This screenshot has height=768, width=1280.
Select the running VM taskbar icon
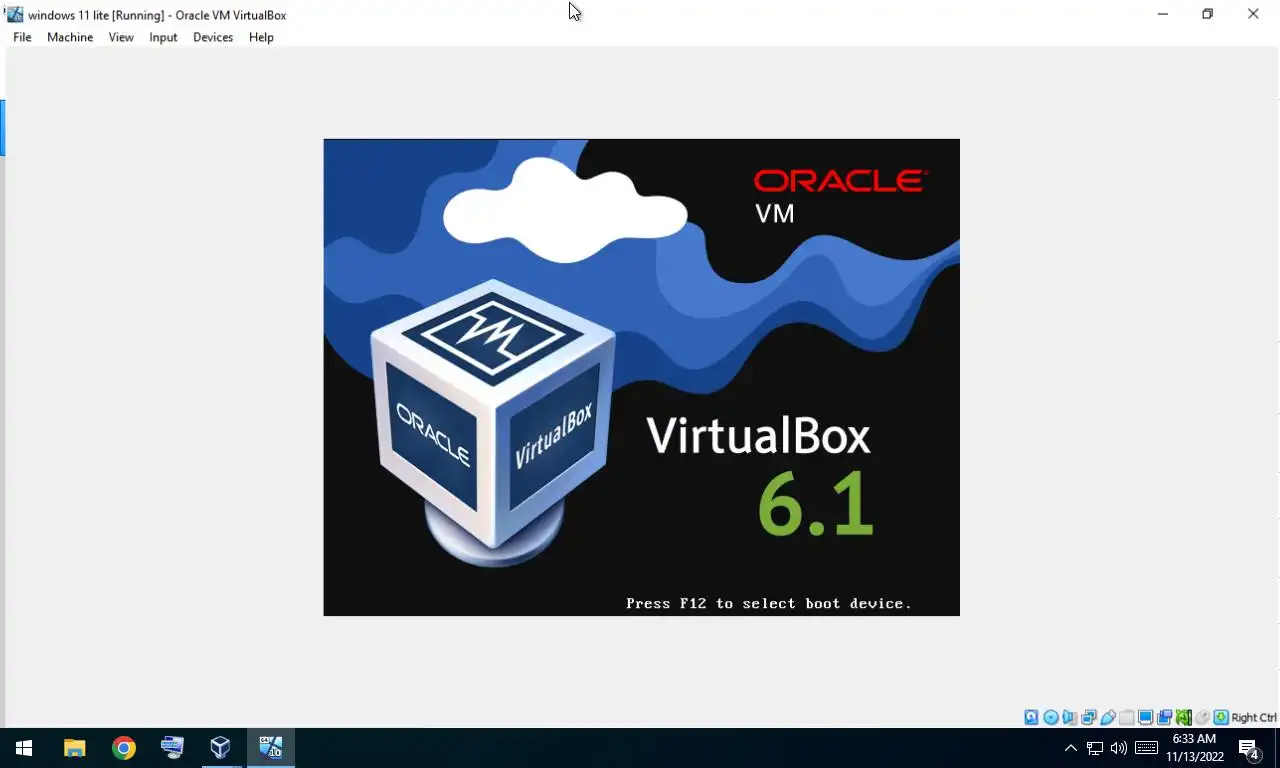tap(271, 748)
